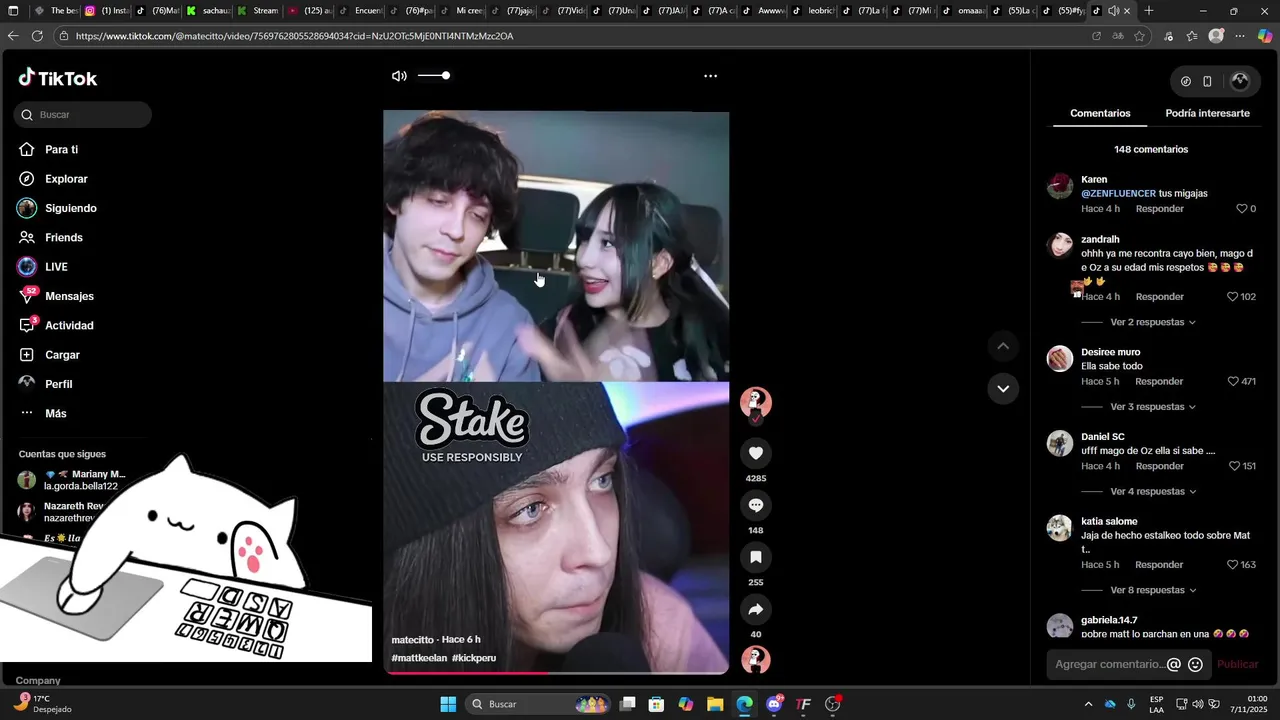Open taskbar volume control
This screenshot has width=1280, height=720.
pos(1197,704)
